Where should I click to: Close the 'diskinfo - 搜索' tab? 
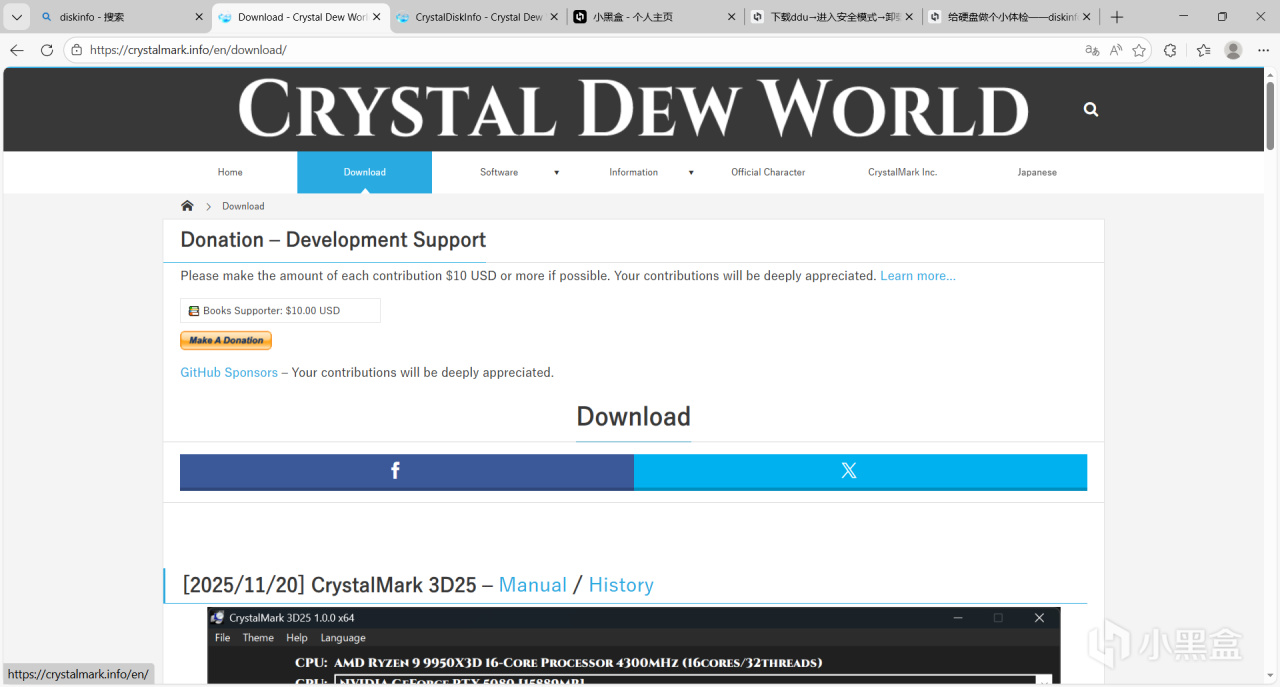[x=198, y=17]
